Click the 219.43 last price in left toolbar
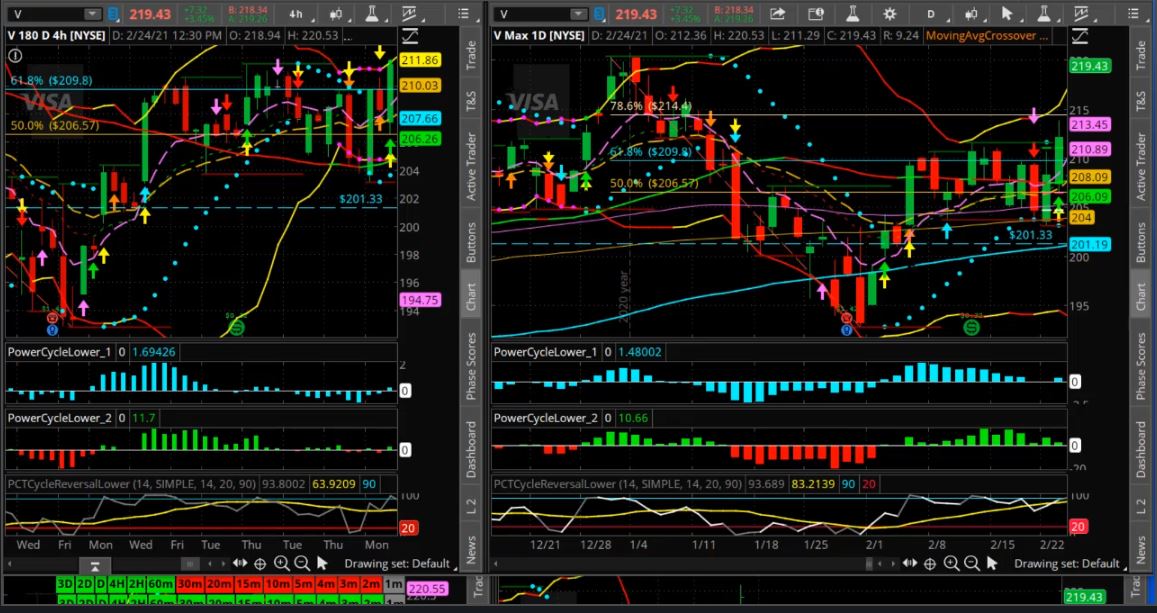This screenshot has width=1157, height=613. [150, 14]
